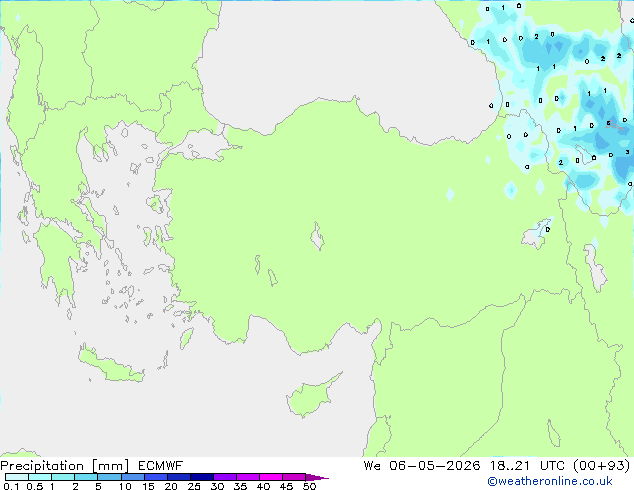Select the 45–50 mm legend swatch
Screen dimensions: 634x490
tap(294, 477)
